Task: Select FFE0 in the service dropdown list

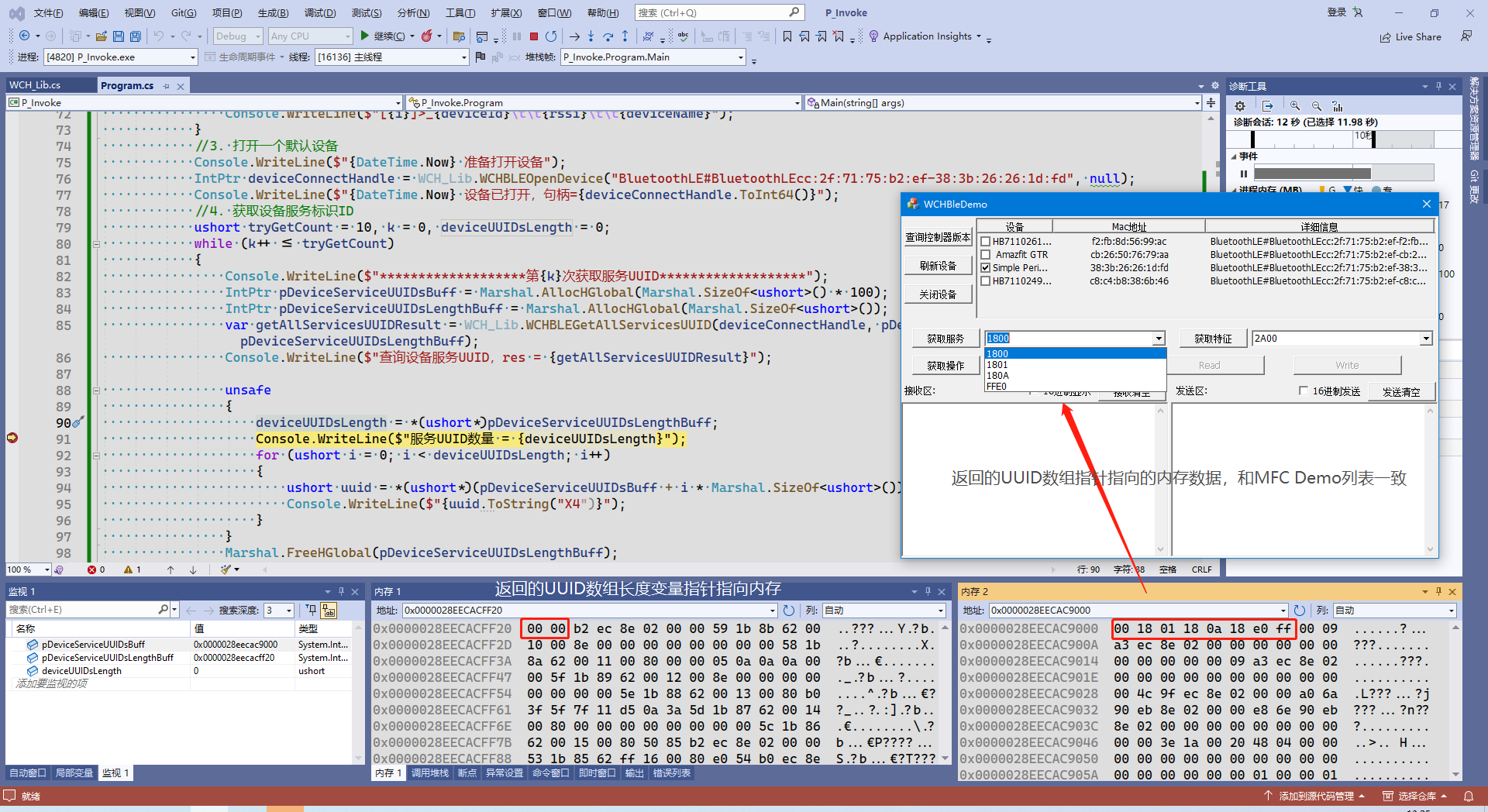Action: 1075,387
